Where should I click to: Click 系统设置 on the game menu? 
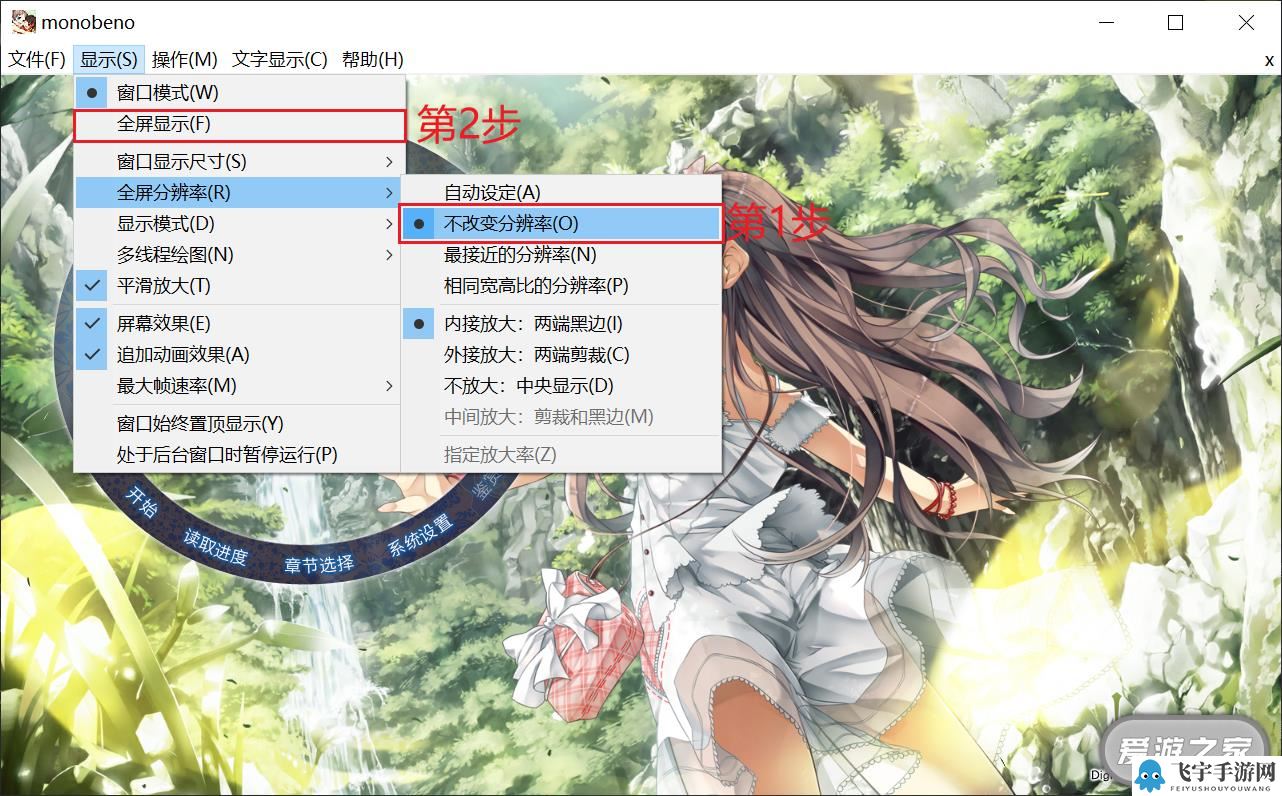click(420, 536)
